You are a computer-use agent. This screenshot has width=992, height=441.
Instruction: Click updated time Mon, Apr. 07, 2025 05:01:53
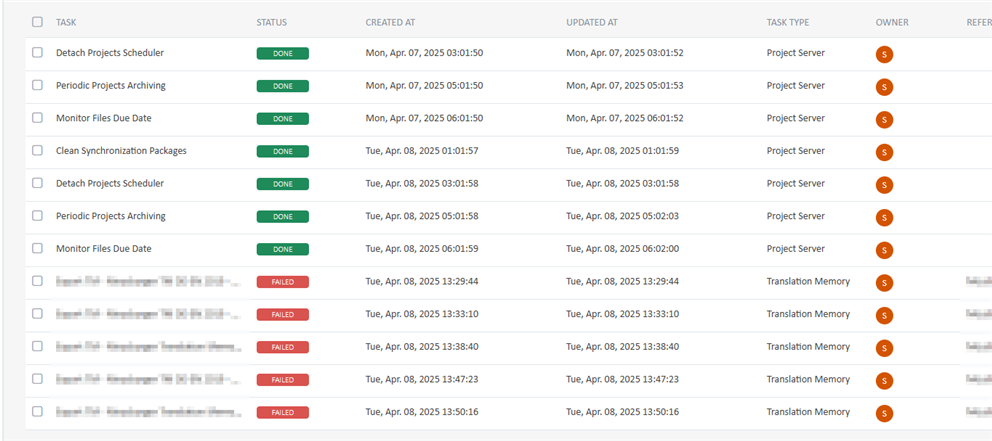coord(624,85)
